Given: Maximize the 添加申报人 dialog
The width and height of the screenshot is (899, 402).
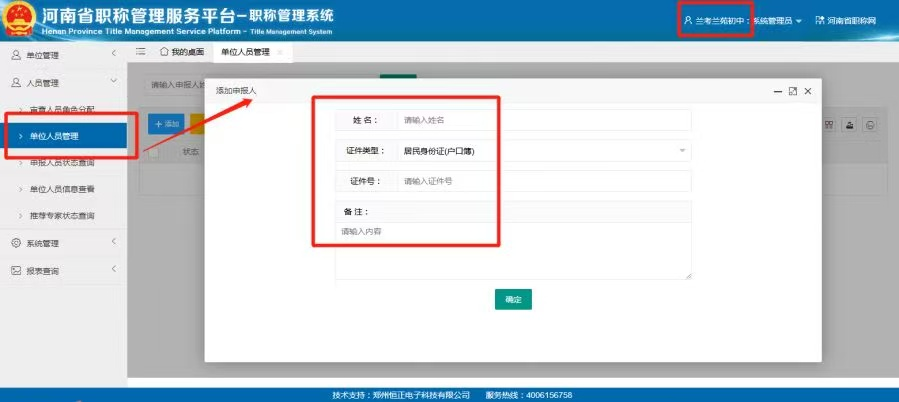Looking at the screenshot, I should [x=793, y=91].
